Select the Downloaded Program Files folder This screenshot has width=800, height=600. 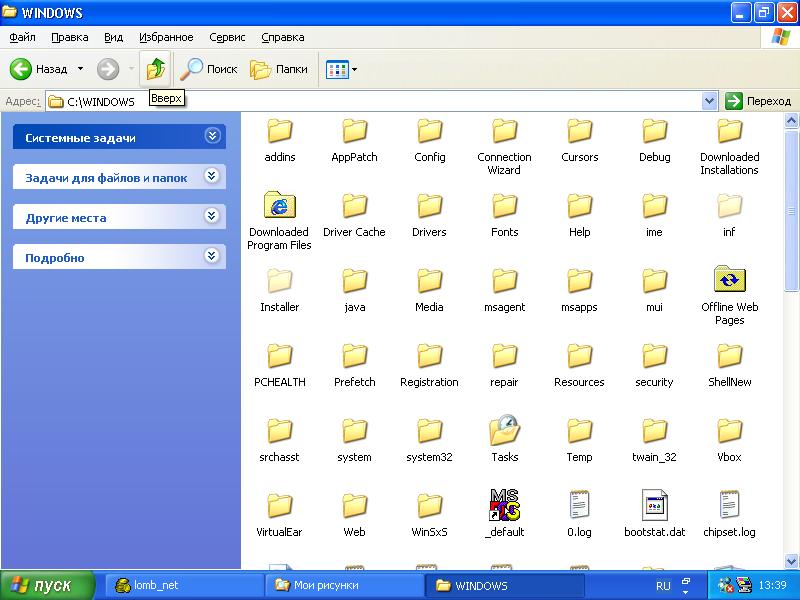tap(279, 221)
